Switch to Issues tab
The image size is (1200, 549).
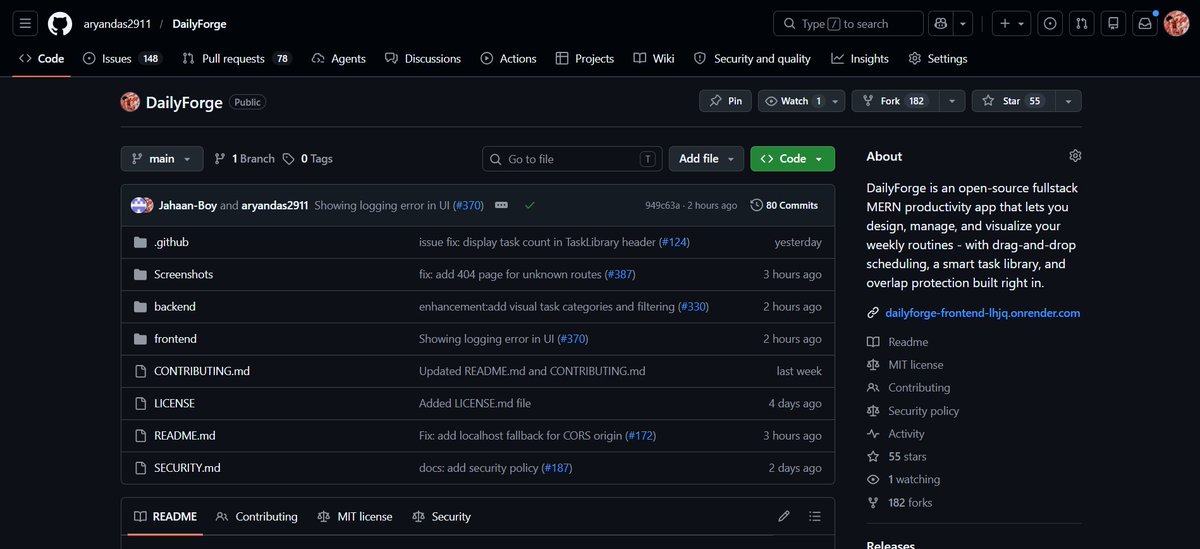(x=121, y=59)
